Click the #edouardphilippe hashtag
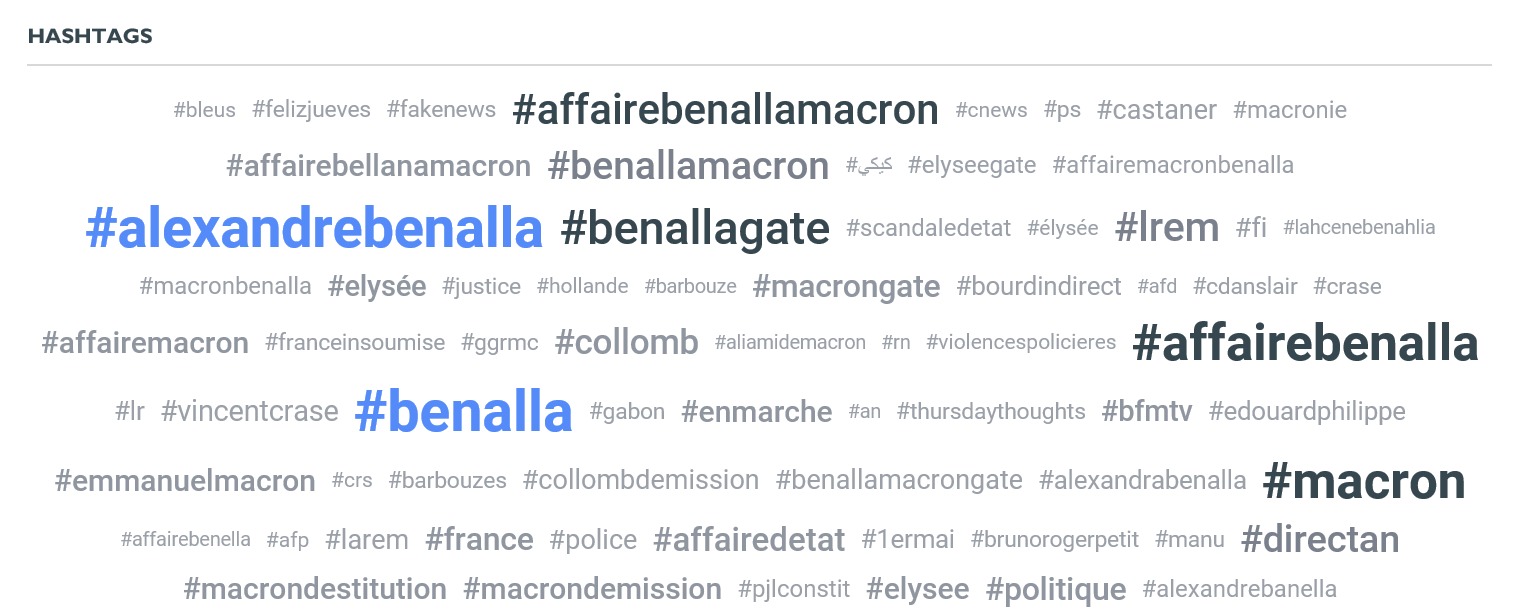The width and height of the screenshot is (1516, 608). tap(1307, 411)
